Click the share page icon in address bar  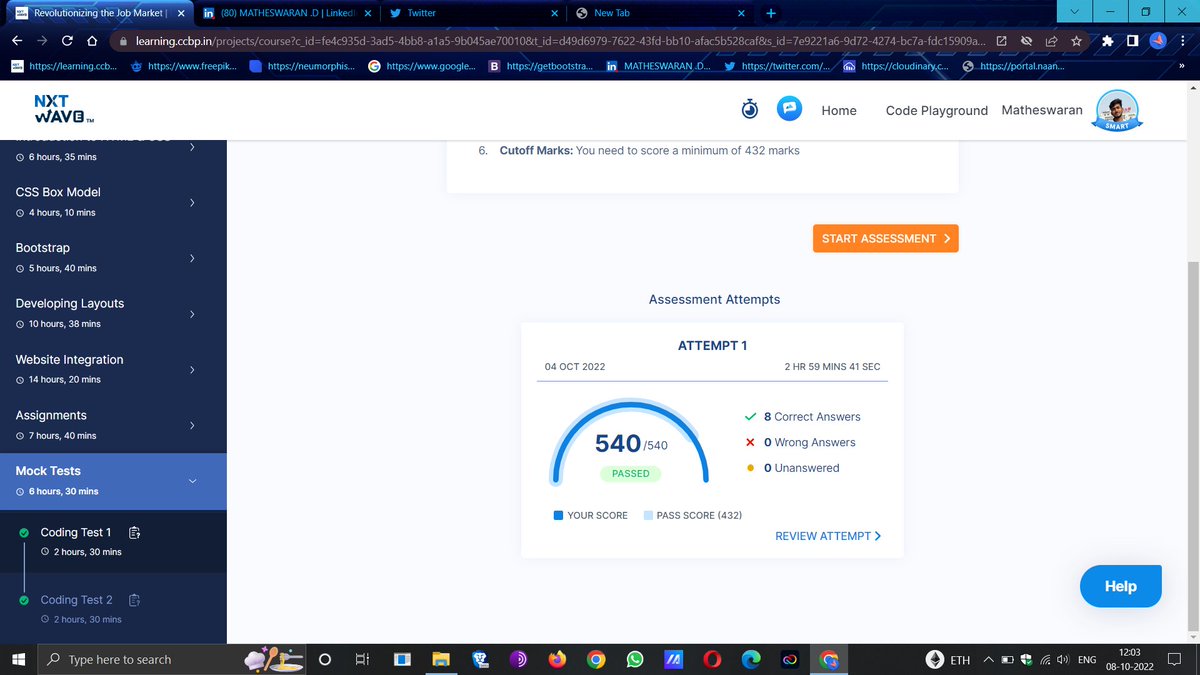tap(1051, 41)
